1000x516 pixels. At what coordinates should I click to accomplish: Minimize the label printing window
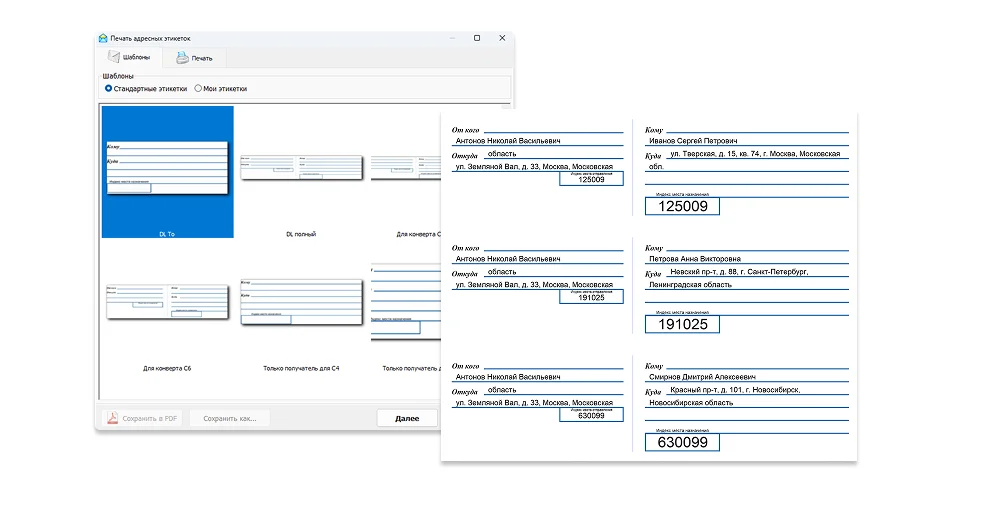[x=453, y=38]
